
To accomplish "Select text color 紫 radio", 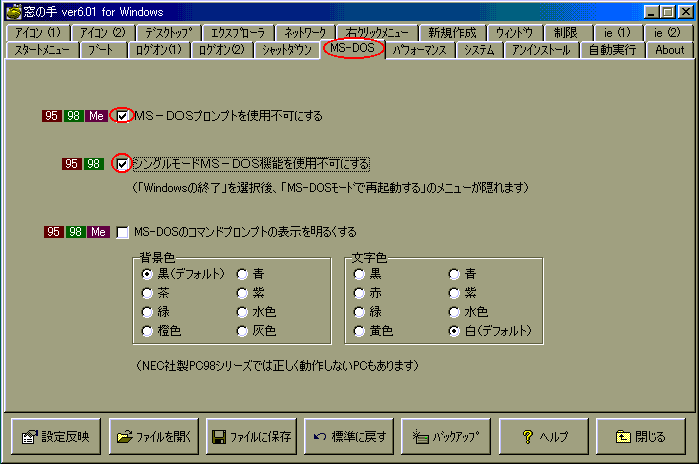I will click(454, 293).
